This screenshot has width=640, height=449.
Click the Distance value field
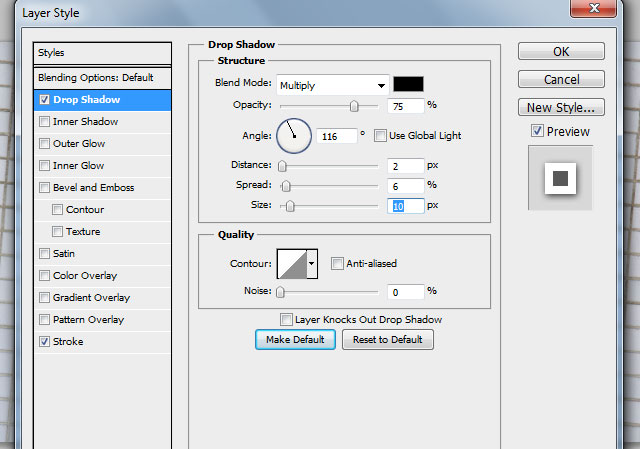tap(406, 166)
